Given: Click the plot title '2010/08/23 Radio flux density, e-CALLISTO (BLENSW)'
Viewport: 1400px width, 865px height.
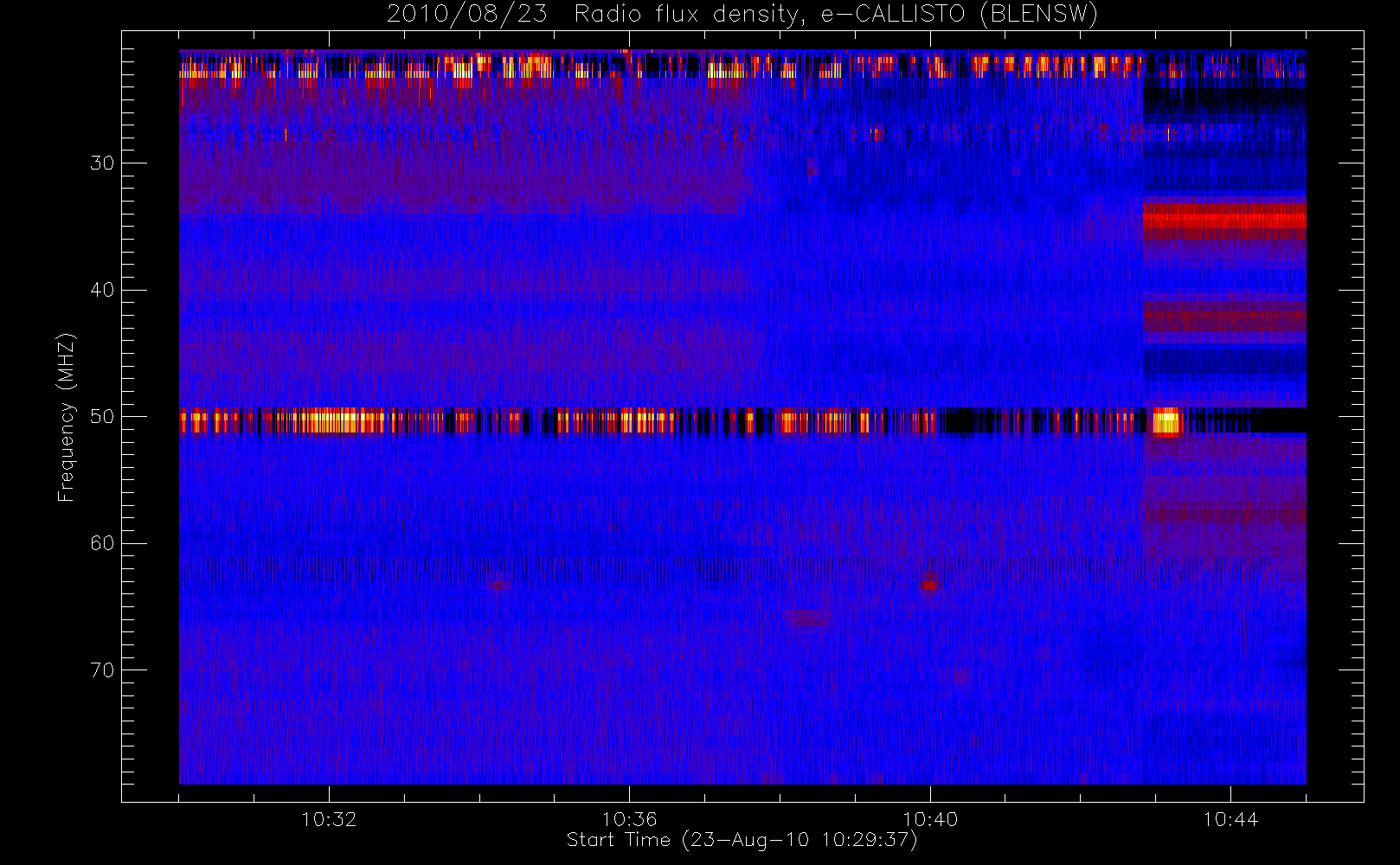Looking at the screenshot, I should [742, 15].
